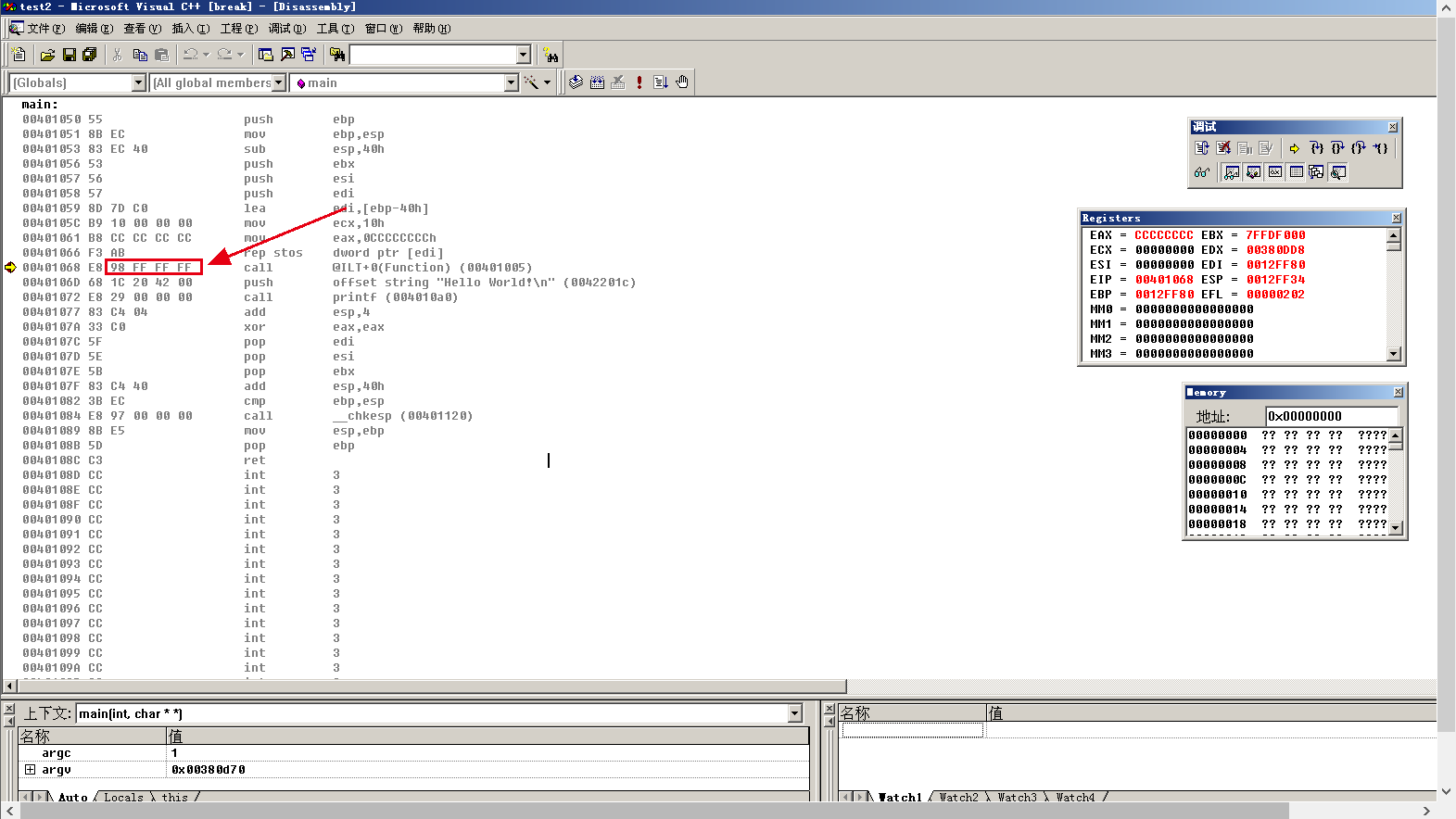Click the Memory window scroll down arrow
This screenshot has width=1456, height=819.
coord(1396,528)
